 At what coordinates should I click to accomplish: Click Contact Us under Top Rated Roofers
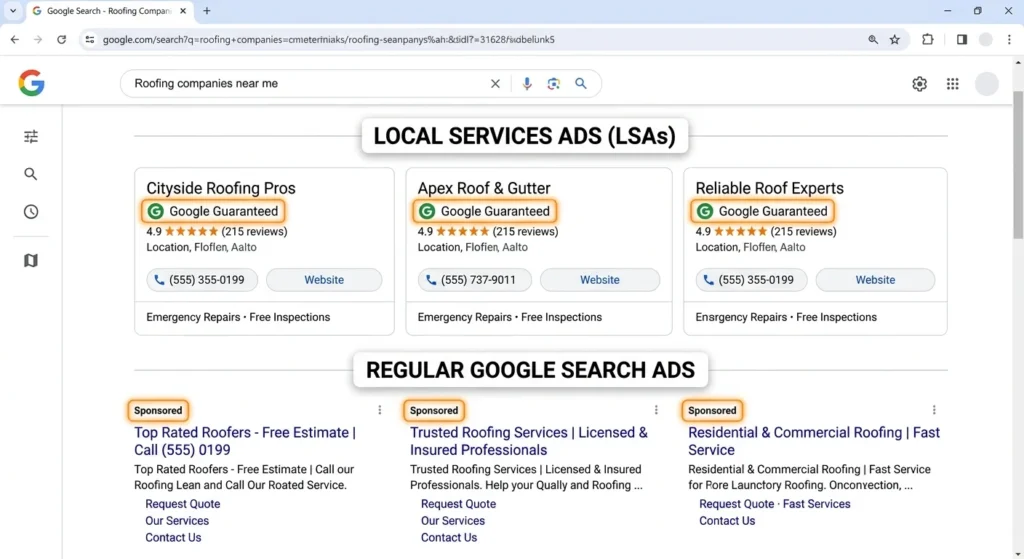pos(173,537)
